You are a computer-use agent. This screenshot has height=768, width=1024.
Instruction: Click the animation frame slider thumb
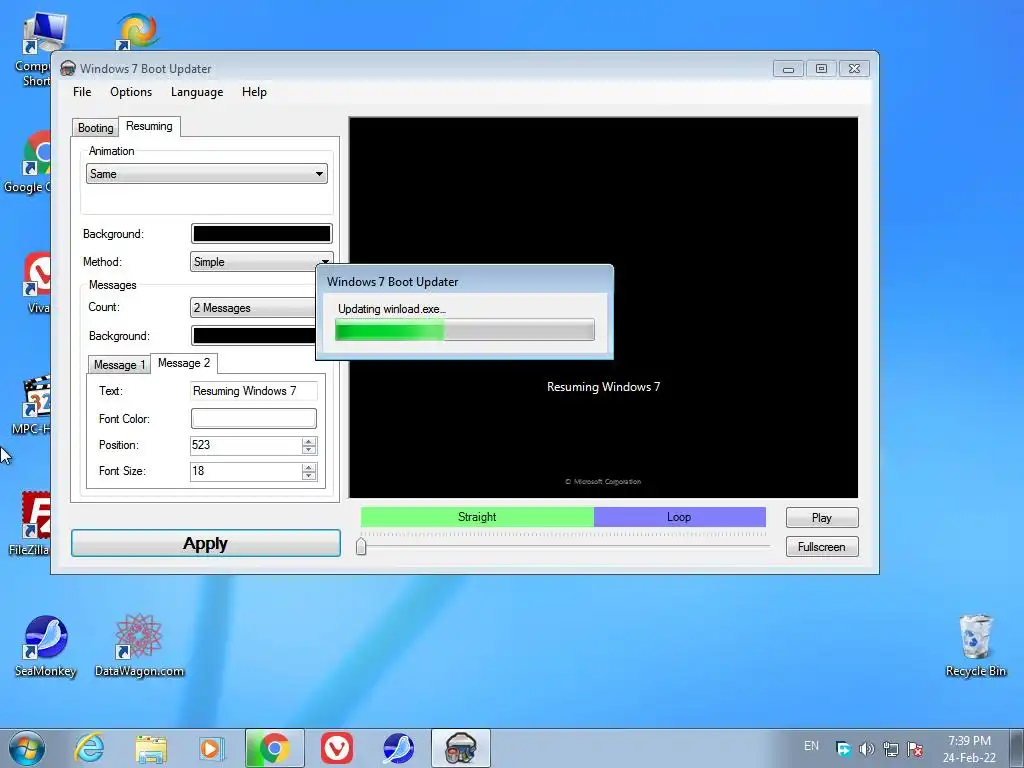361,546
